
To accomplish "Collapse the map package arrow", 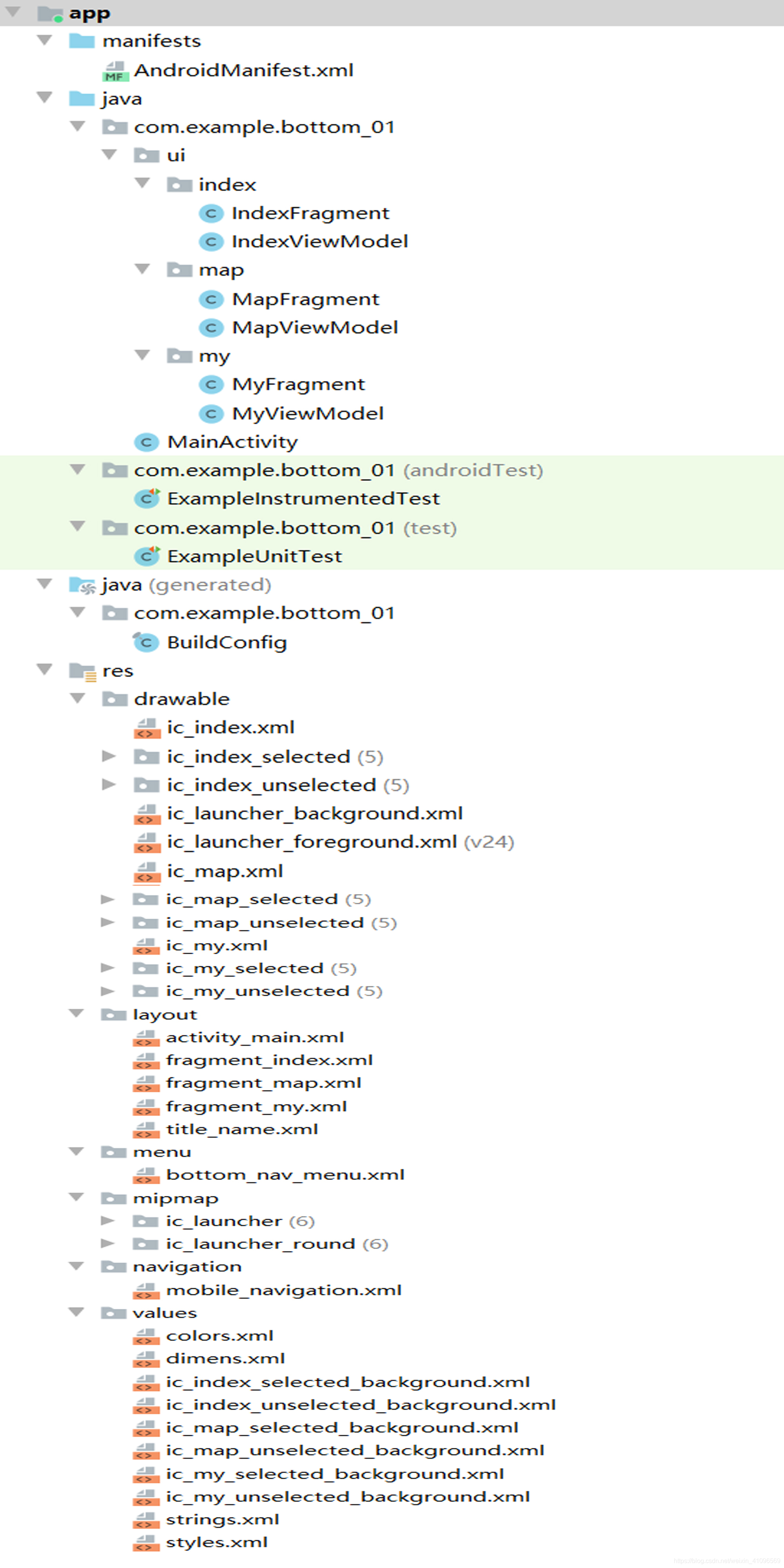I will point(142,269).
